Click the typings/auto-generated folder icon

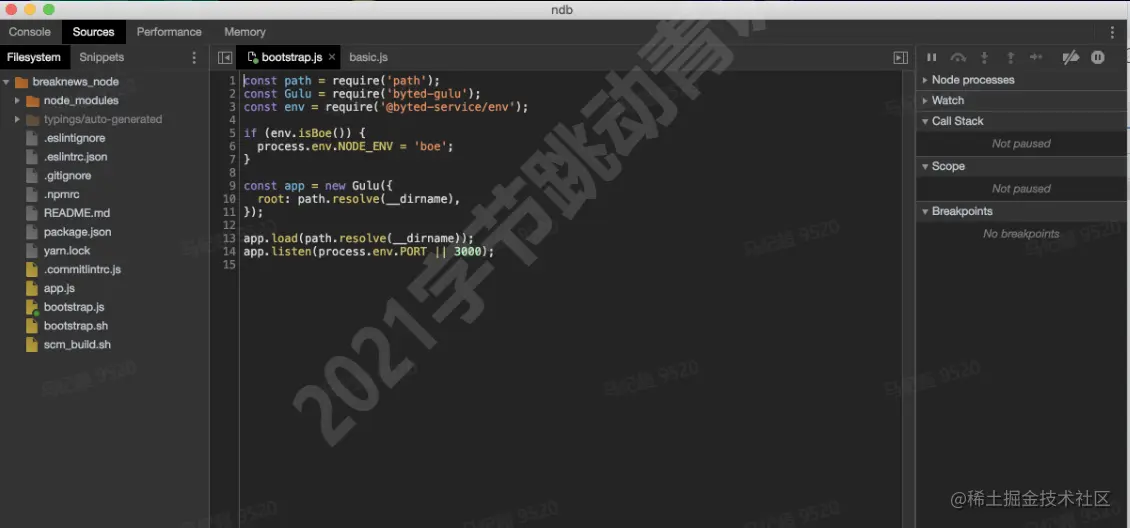tap(32, 120)
